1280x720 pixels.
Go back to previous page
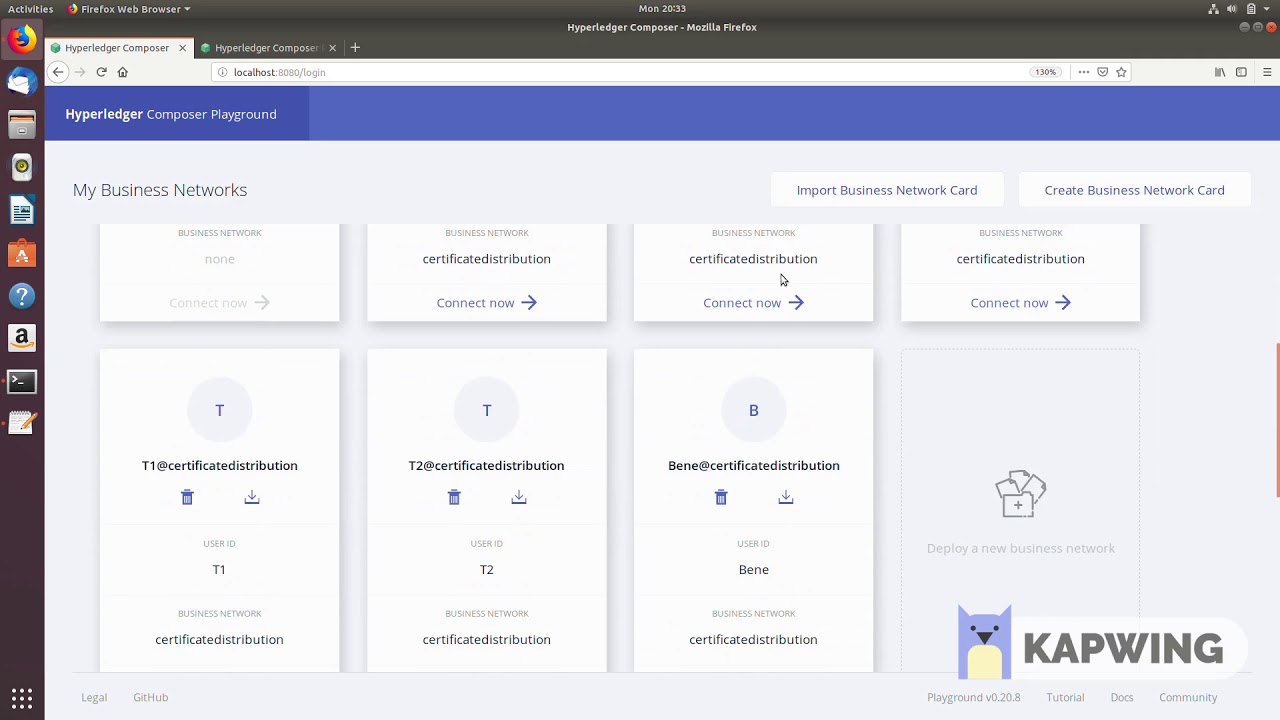click(58, 72)
